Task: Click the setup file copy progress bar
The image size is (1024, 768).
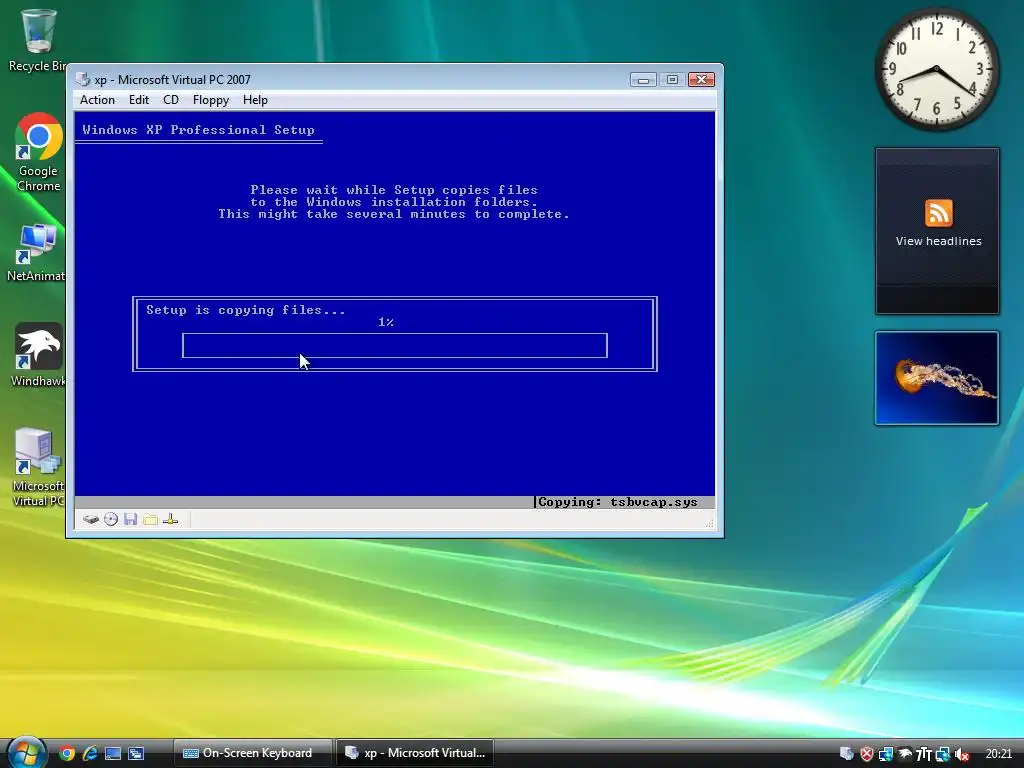Action: tap(394, 345)
